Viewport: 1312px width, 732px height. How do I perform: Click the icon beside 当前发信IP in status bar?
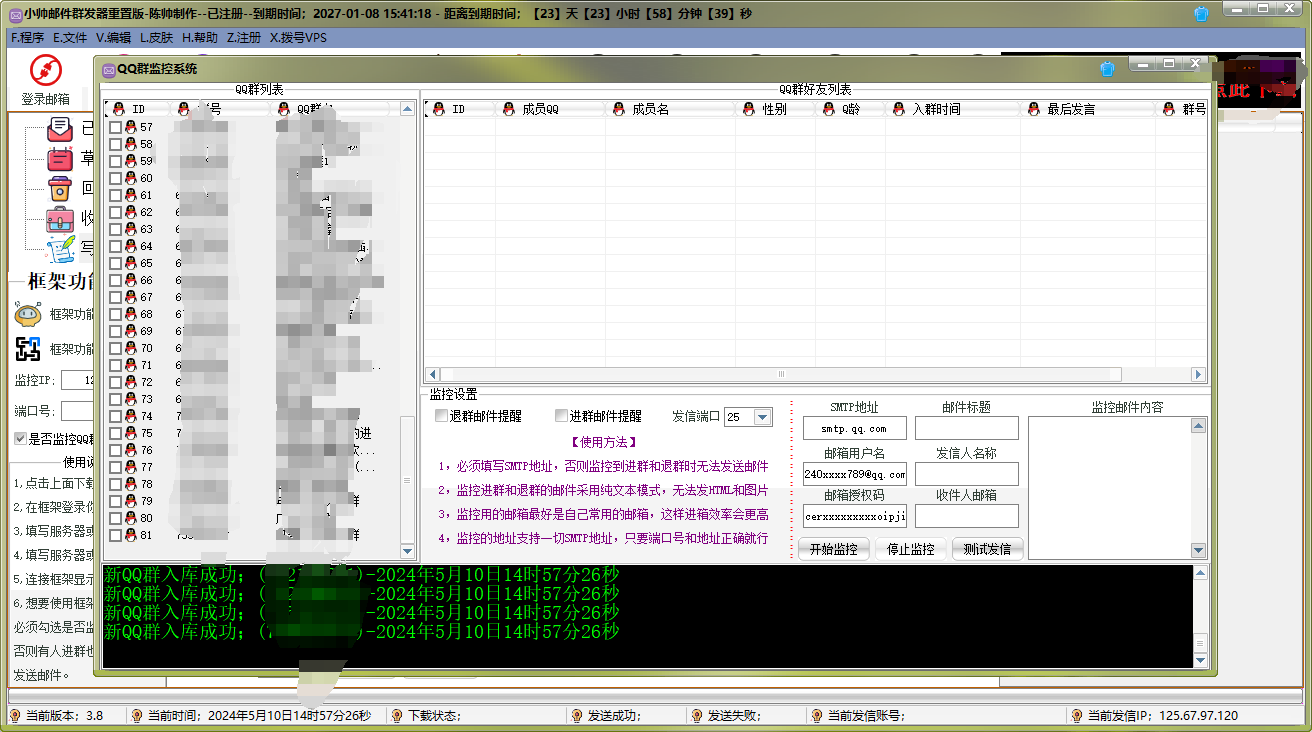click(1077, 716)
